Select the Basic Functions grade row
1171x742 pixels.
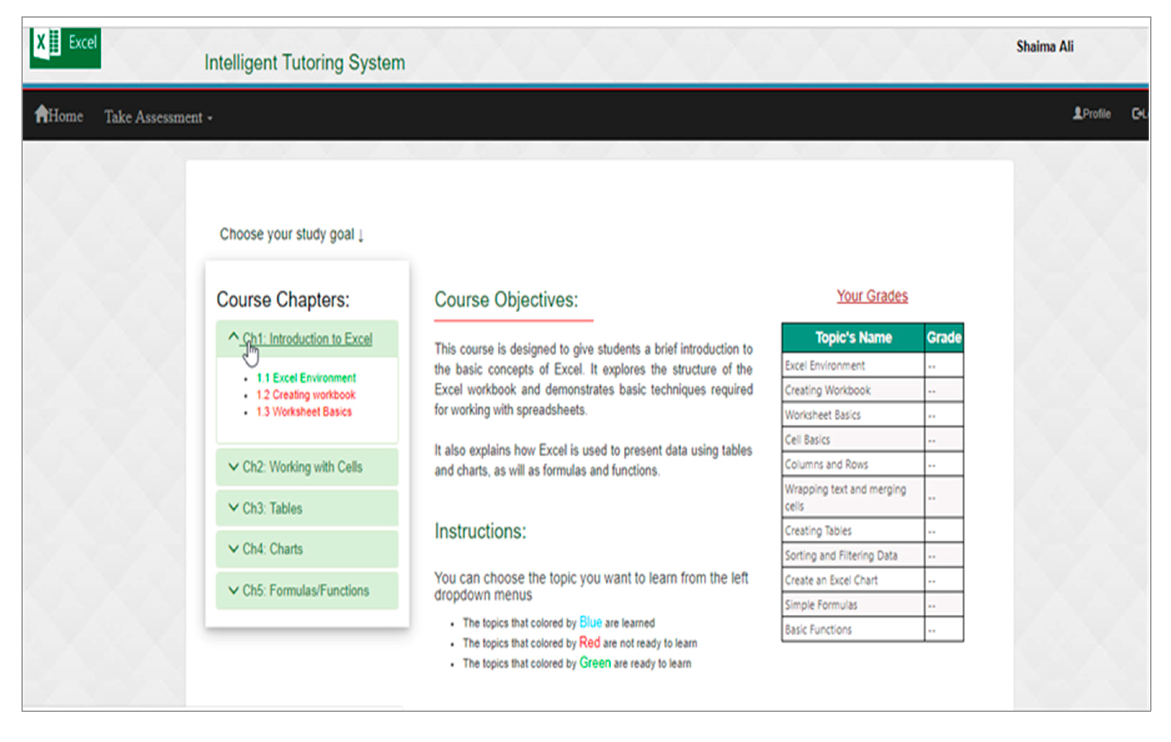pos(852,630)
